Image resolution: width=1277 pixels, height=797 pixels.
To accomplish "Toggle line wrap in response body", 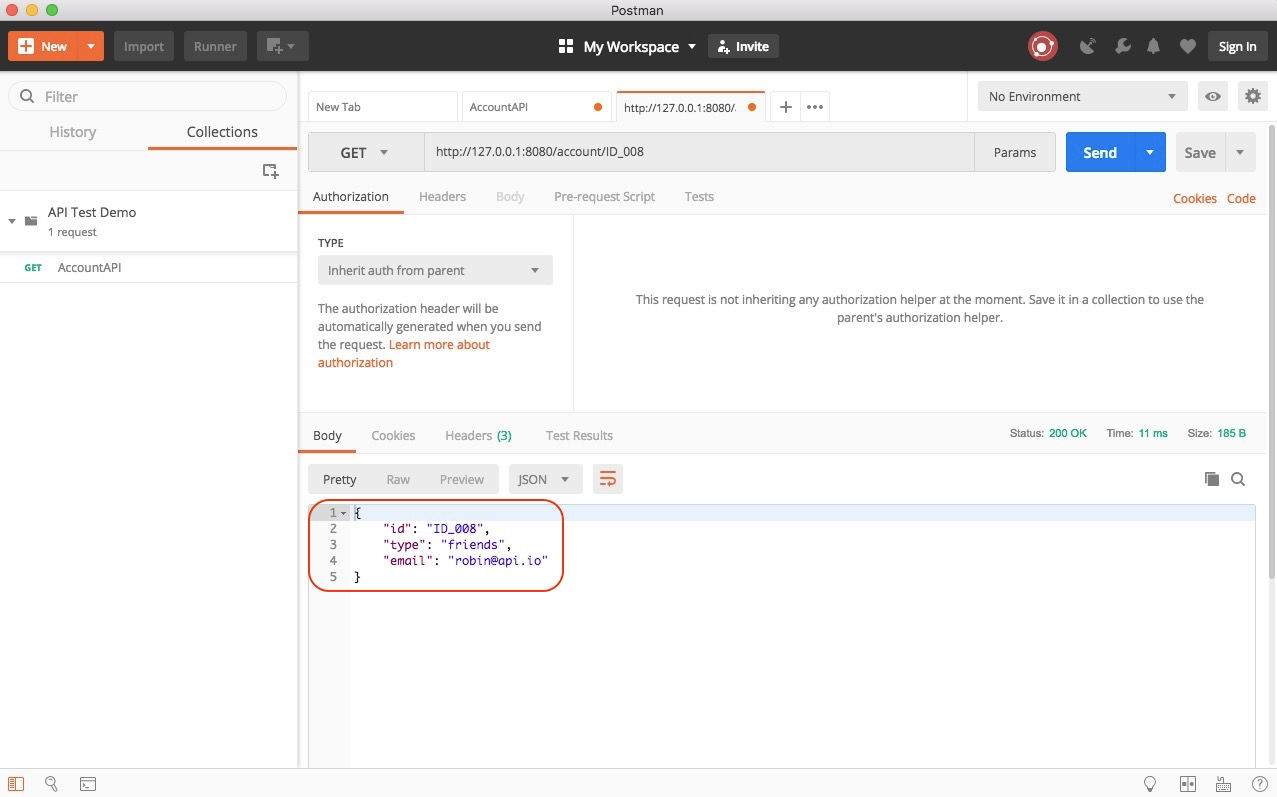I will [607, 479].
